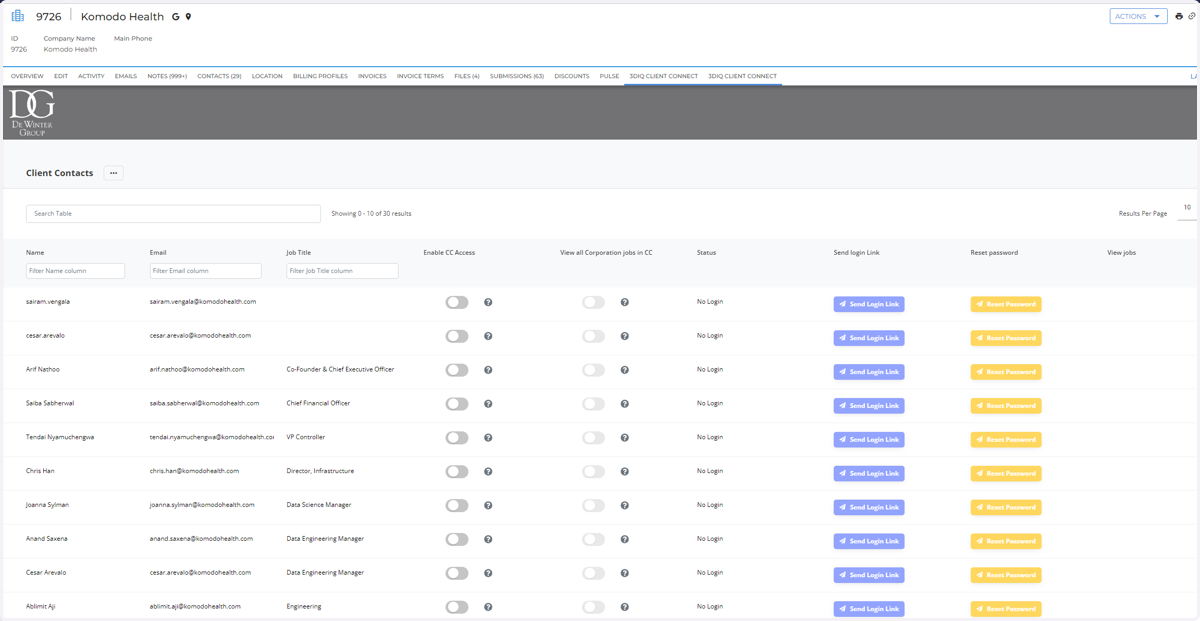Open the Invoice Terms tab
Viewport: 1200px width, 621px height.
pyautogui.click(x=420, y=76)
